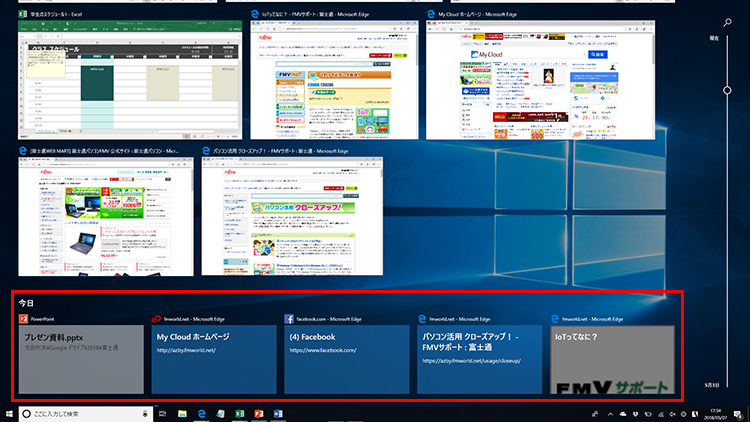
Task: Open the Action Center notification icon
Action: tap(738, 413)
